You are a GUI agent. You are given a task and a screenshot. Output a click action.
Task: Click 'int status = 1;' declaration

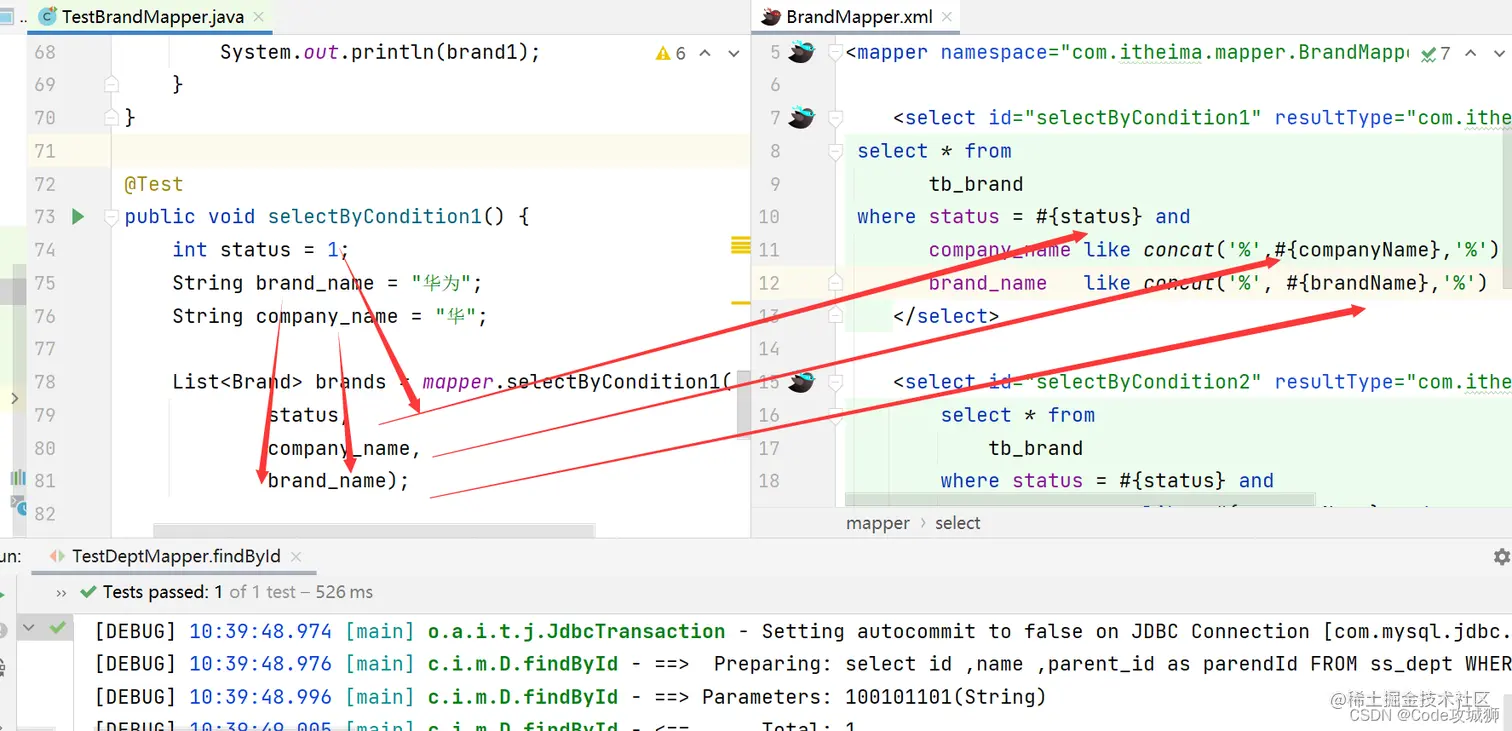[x=261, y=250]
